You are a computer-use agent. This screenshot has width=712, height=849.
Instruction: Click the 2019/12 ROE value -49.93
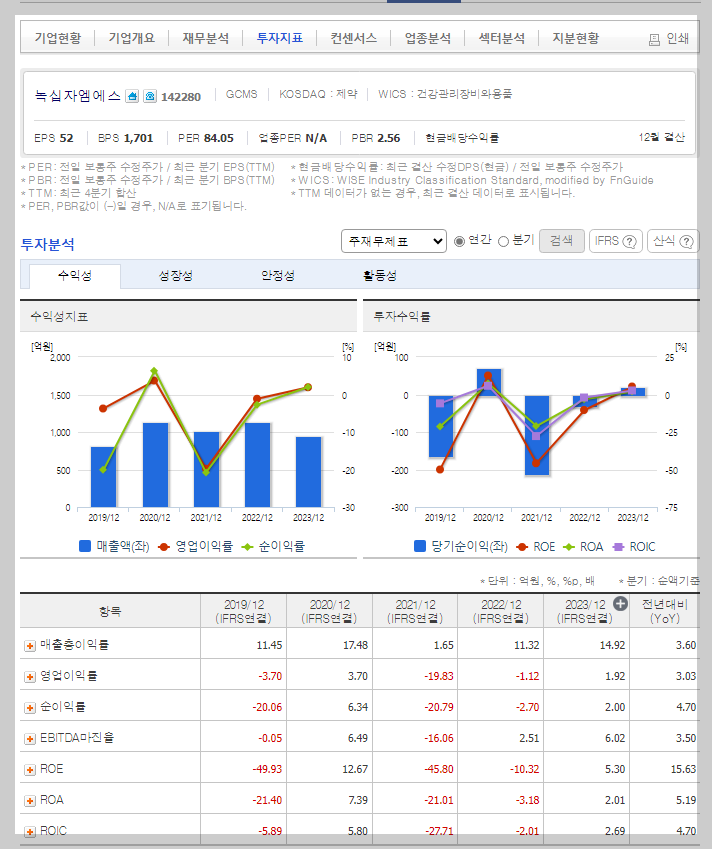(x=267, y=769)
